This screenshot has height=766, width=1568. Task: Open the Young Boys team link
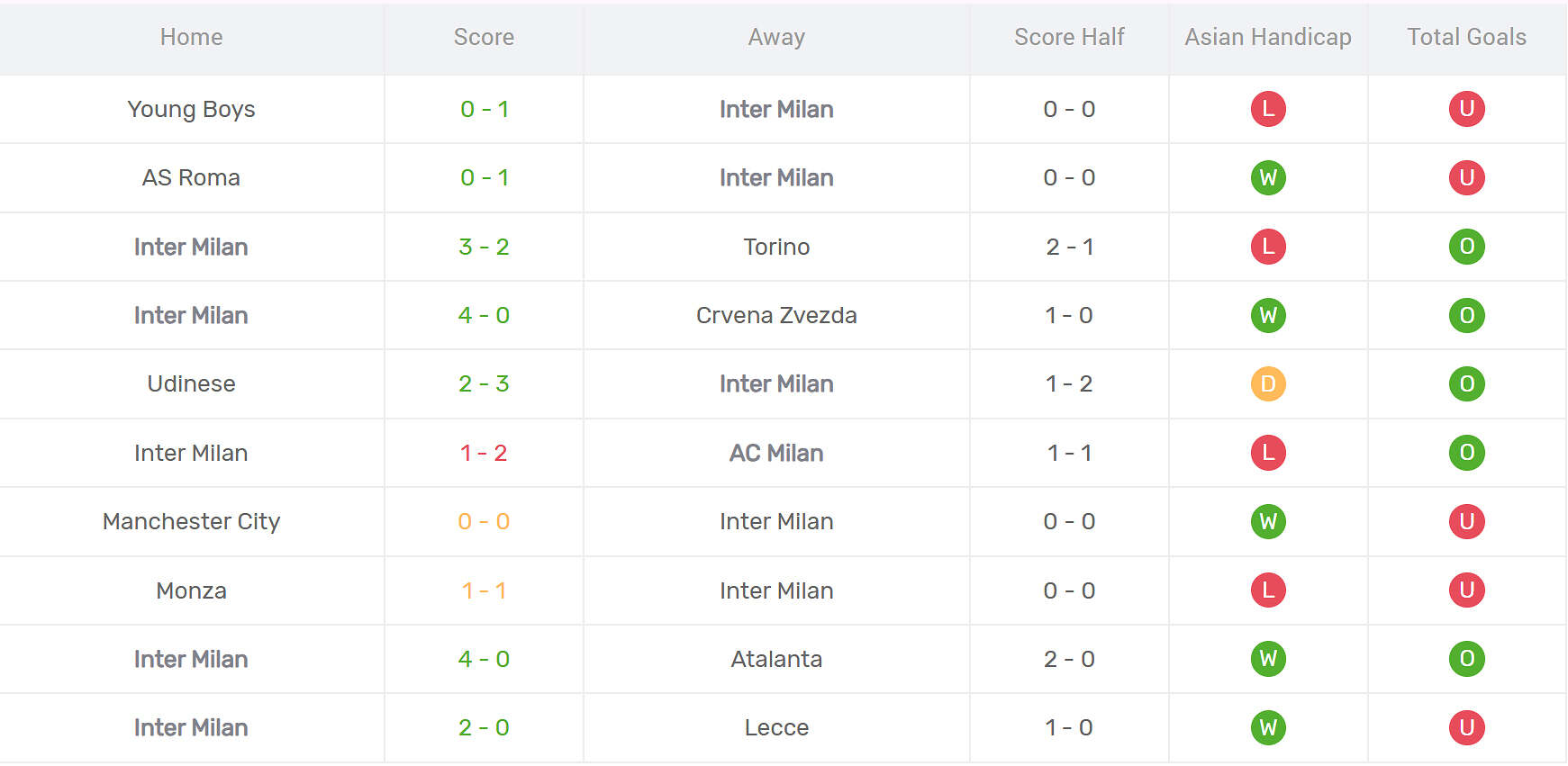click(x=191, y=109)
